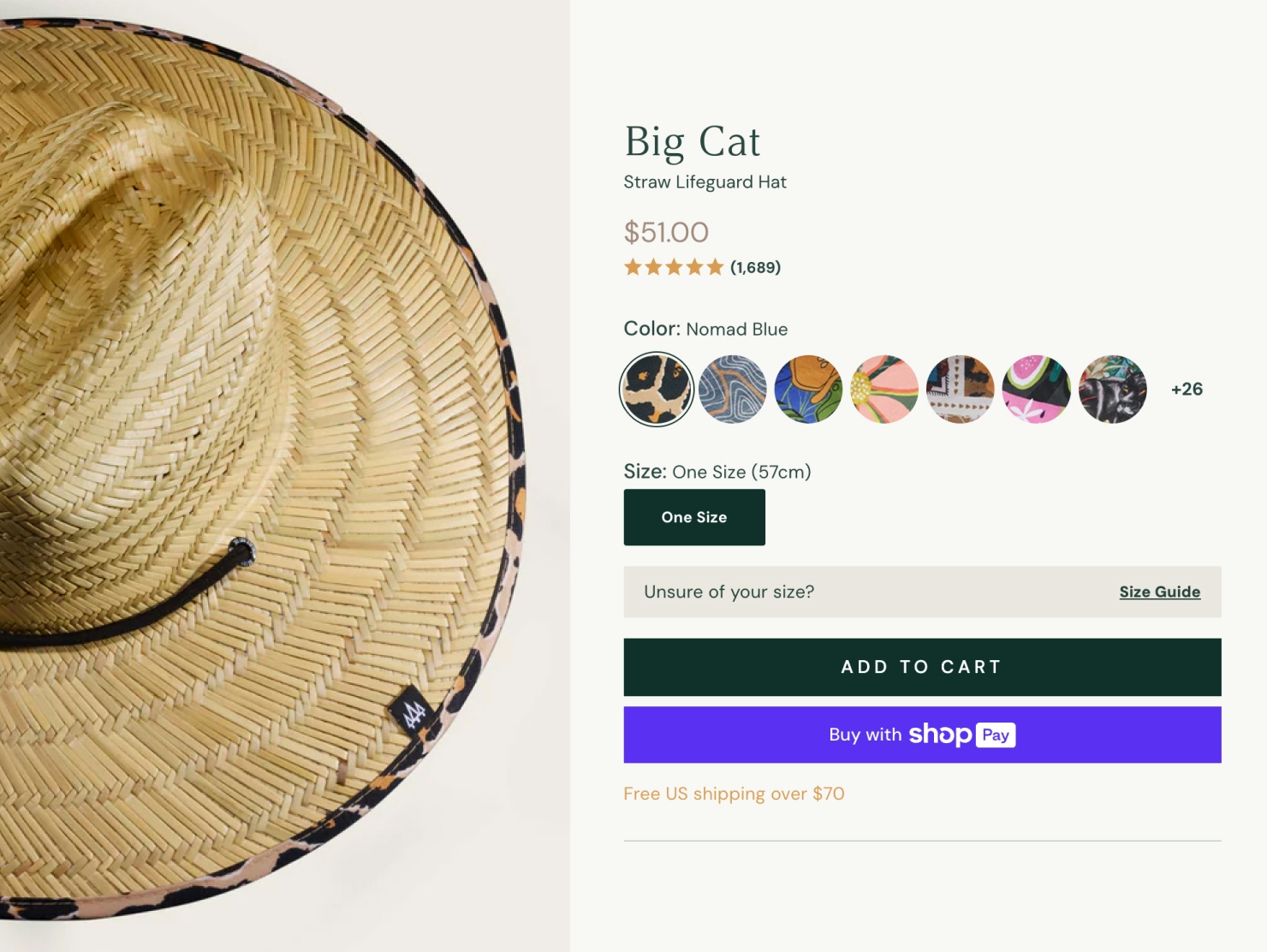Select the leopard print color swatch
Viewport: 1267px width, 952px height.
(657, 390)
